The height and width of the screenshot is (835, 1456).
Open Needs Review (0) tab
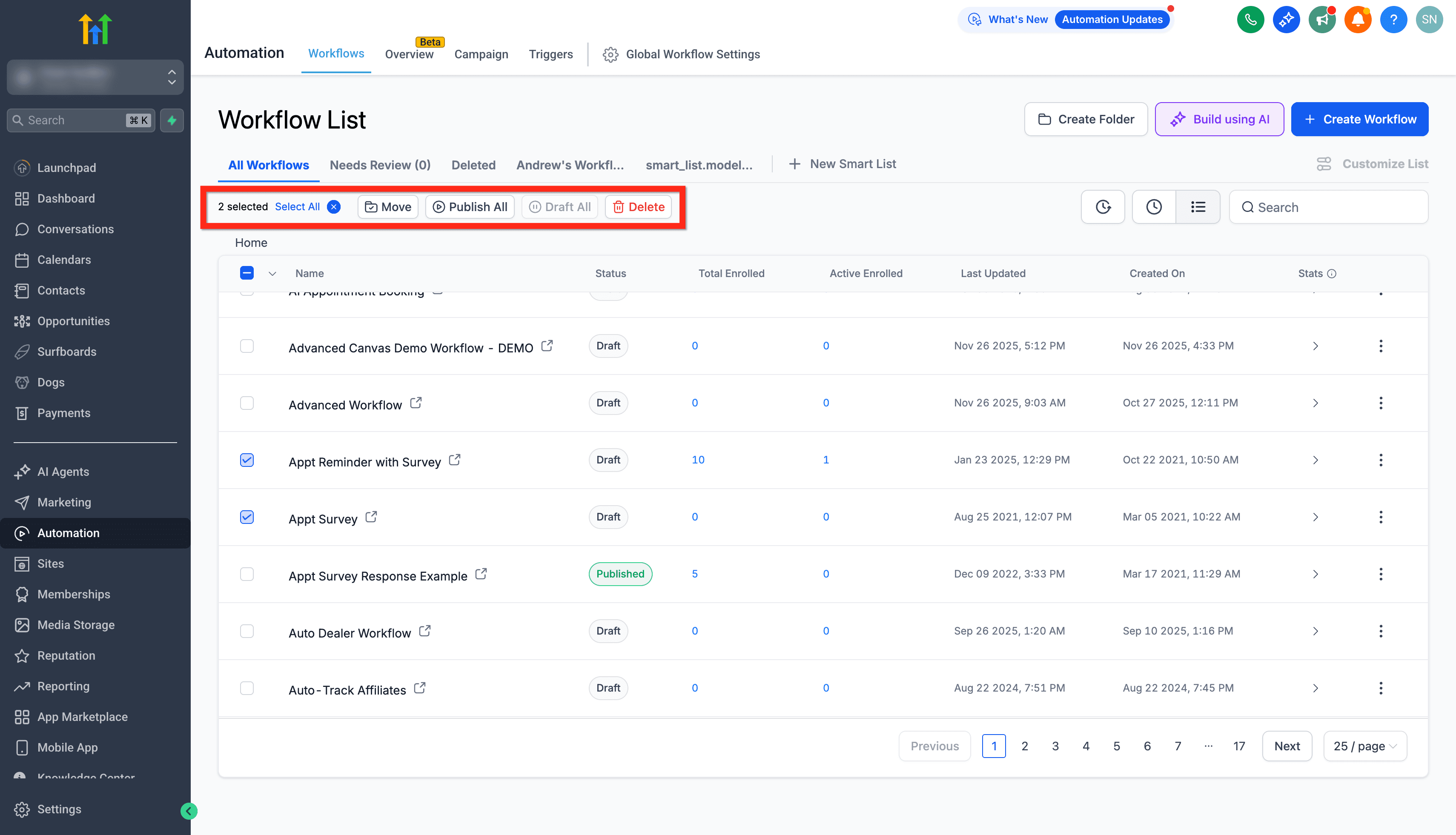380,165
